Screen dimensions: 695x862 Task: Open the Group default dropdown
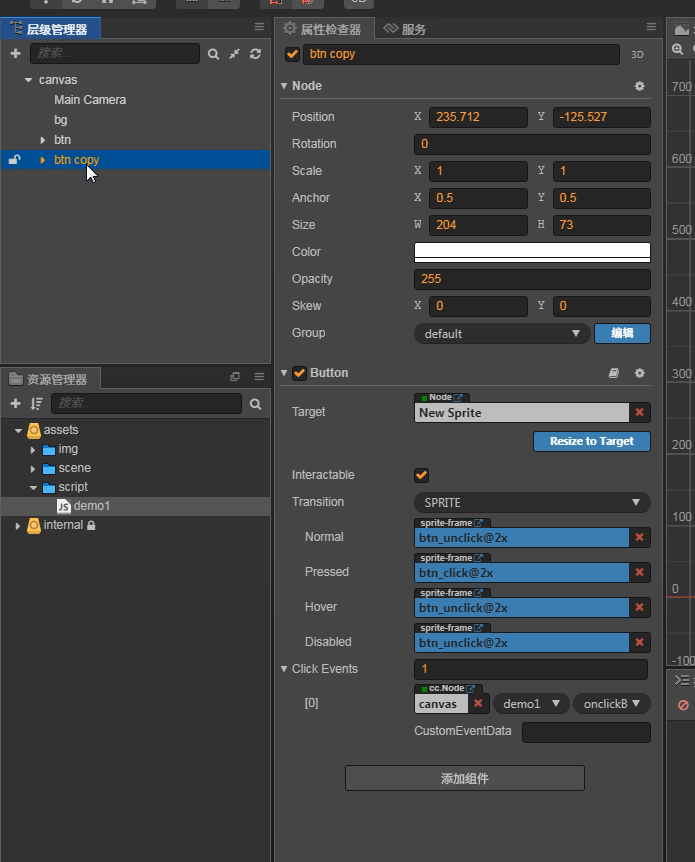tap(502, 333)
